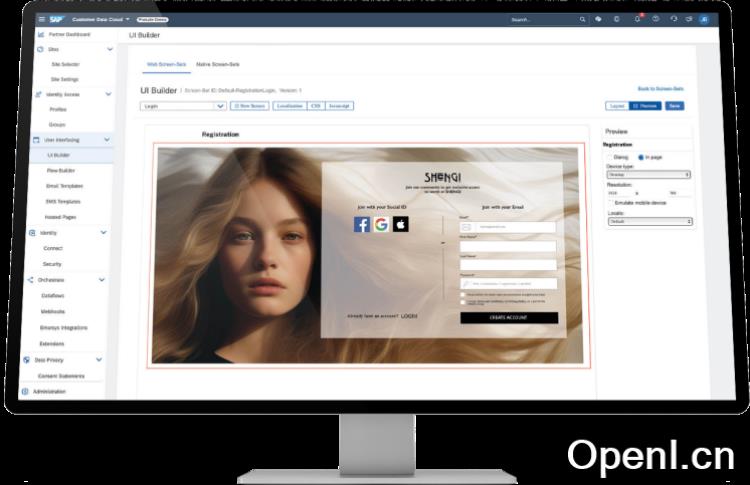Select the Dialog radio option
Image resolution: width=750 pixels, height=485 pixels.
pos(610,157)
